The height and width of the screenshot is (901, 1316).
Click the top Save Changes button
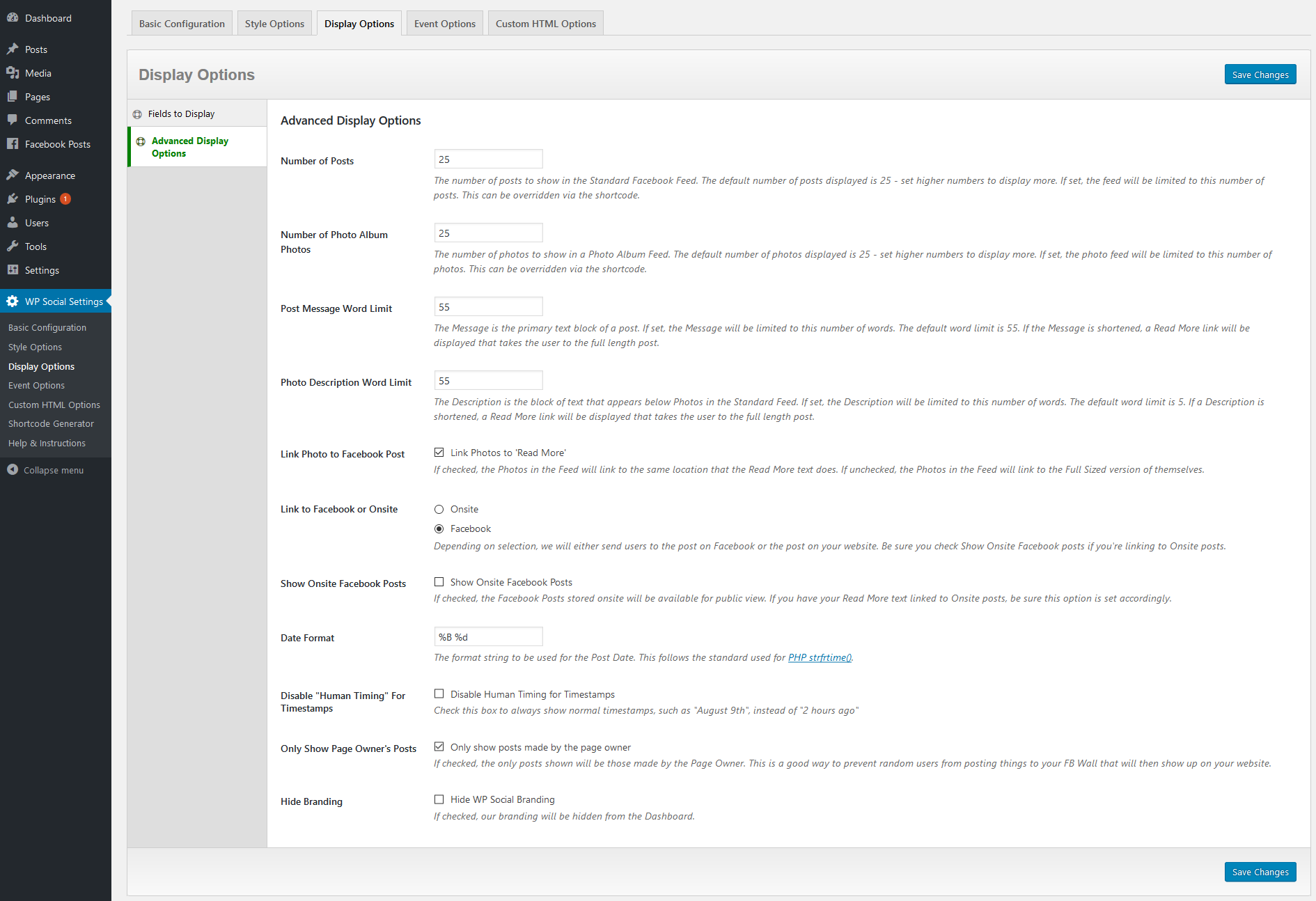pos(1260,75)
